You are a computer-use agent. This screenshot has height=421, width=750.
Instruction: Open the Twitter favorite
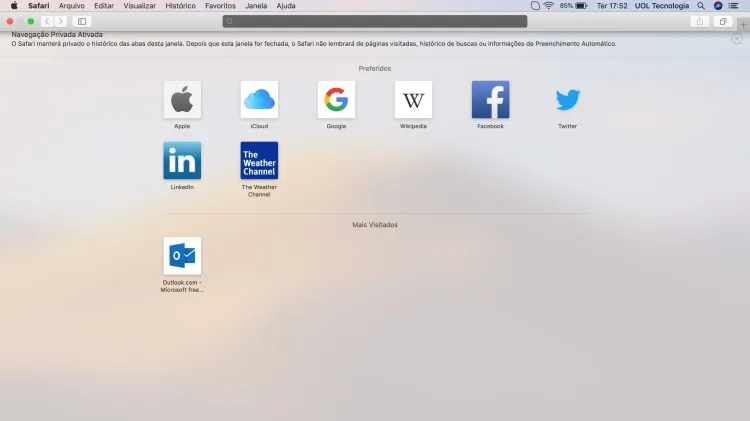pos(567,100)
